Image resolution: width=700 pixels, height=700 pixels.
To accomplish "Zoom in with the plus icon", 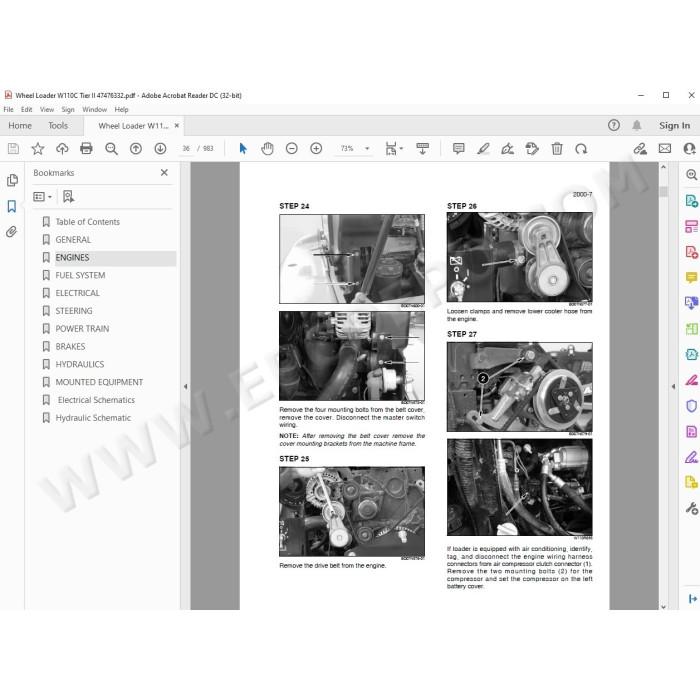I will click(x=316, y=148).
